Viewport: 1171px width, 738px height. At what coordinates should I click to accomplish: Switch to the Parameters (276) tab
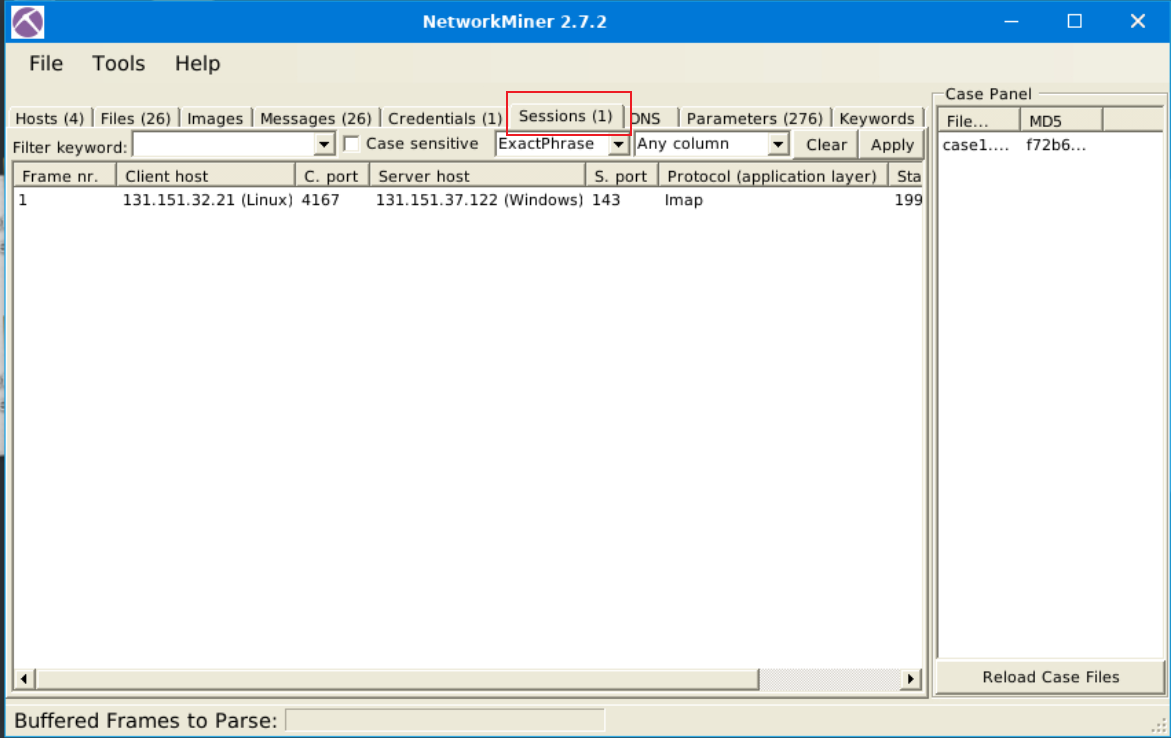pyautogui.click(x=754, y=118)
